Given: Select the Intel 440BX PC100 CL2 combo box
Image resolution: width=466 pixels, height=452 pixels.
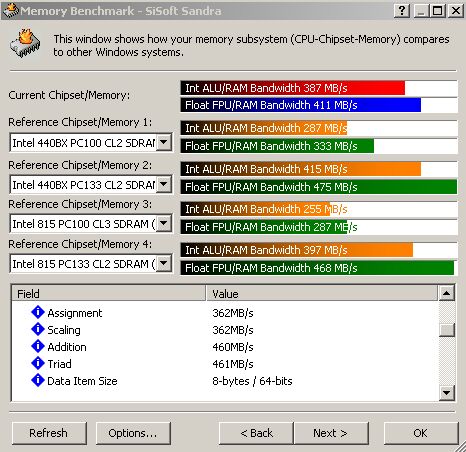Looking at the screenshot, I should click(91, 143).
